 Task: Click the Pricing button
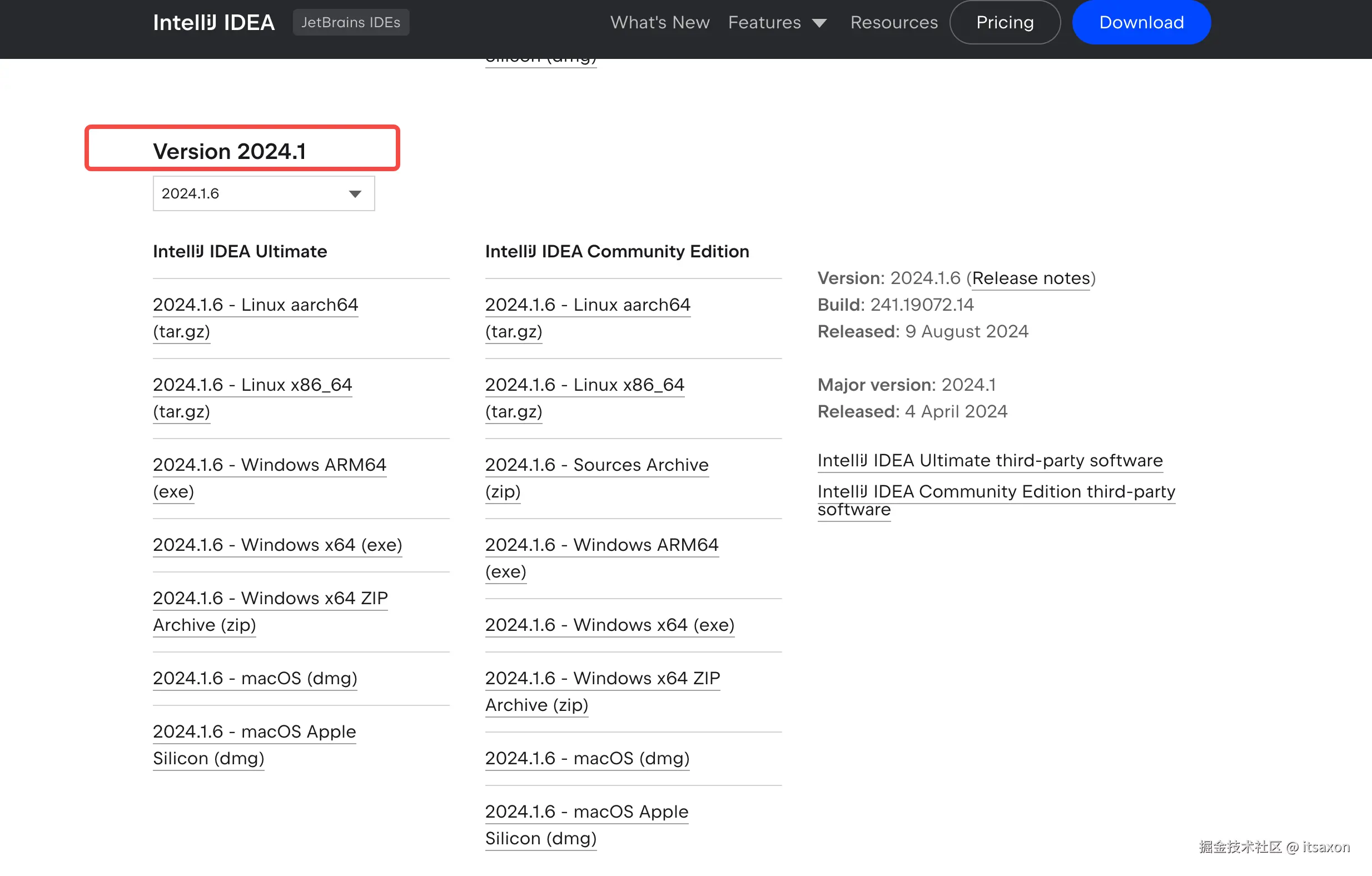(x=1005, y=22)
